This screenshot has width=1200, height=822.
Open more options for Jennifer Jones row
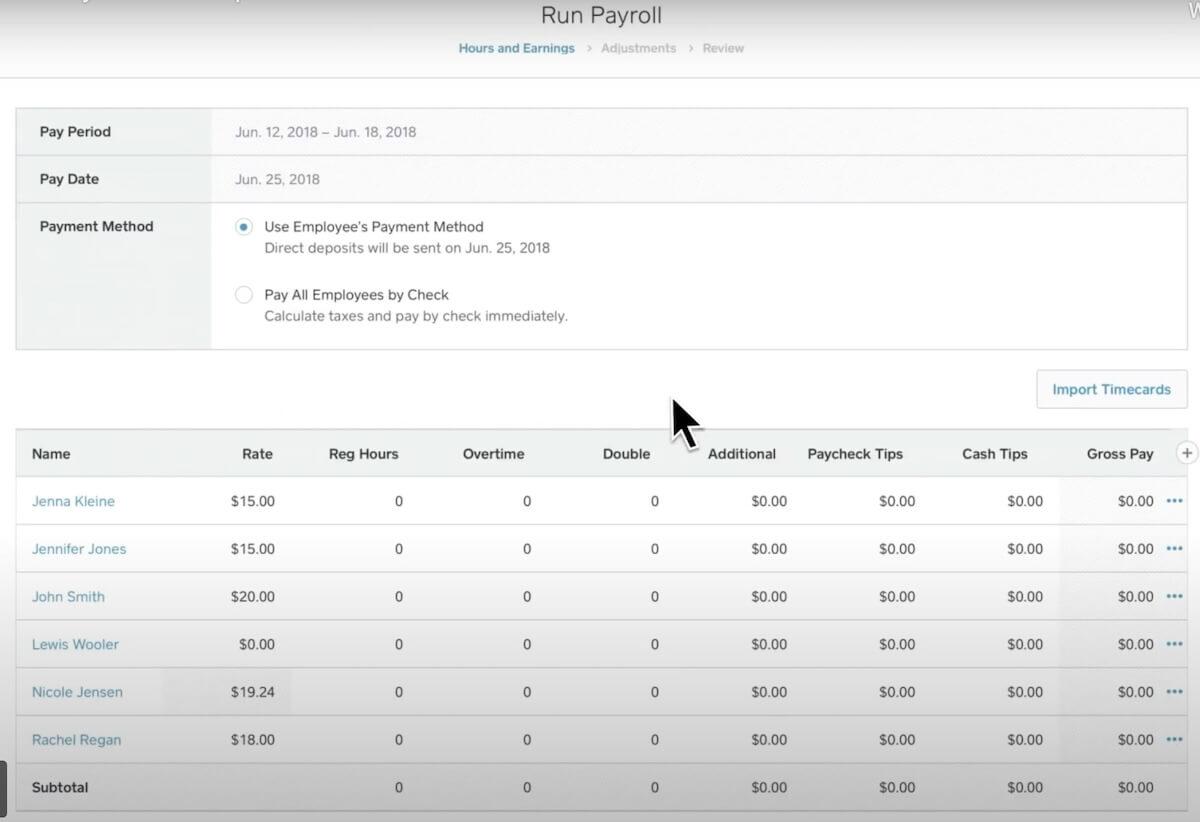point(1174,549)
